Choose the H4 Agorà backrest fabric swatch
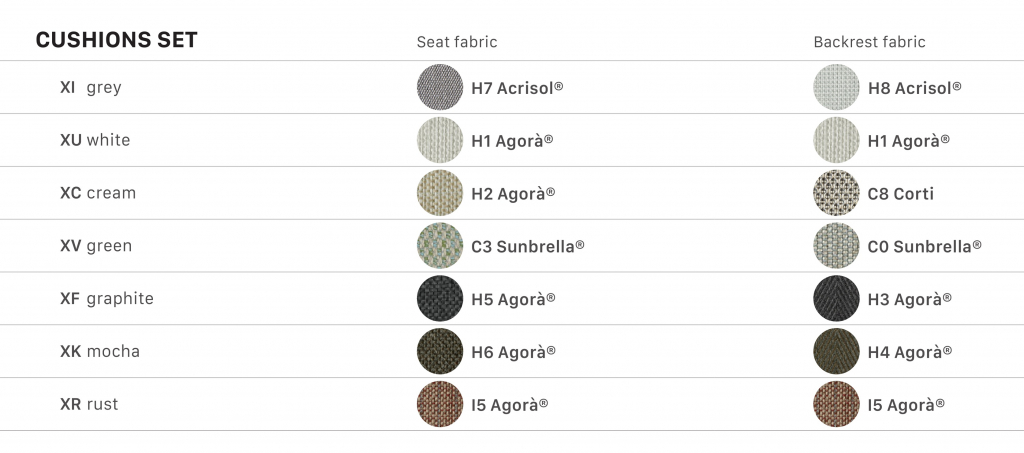 pos(837,352)
